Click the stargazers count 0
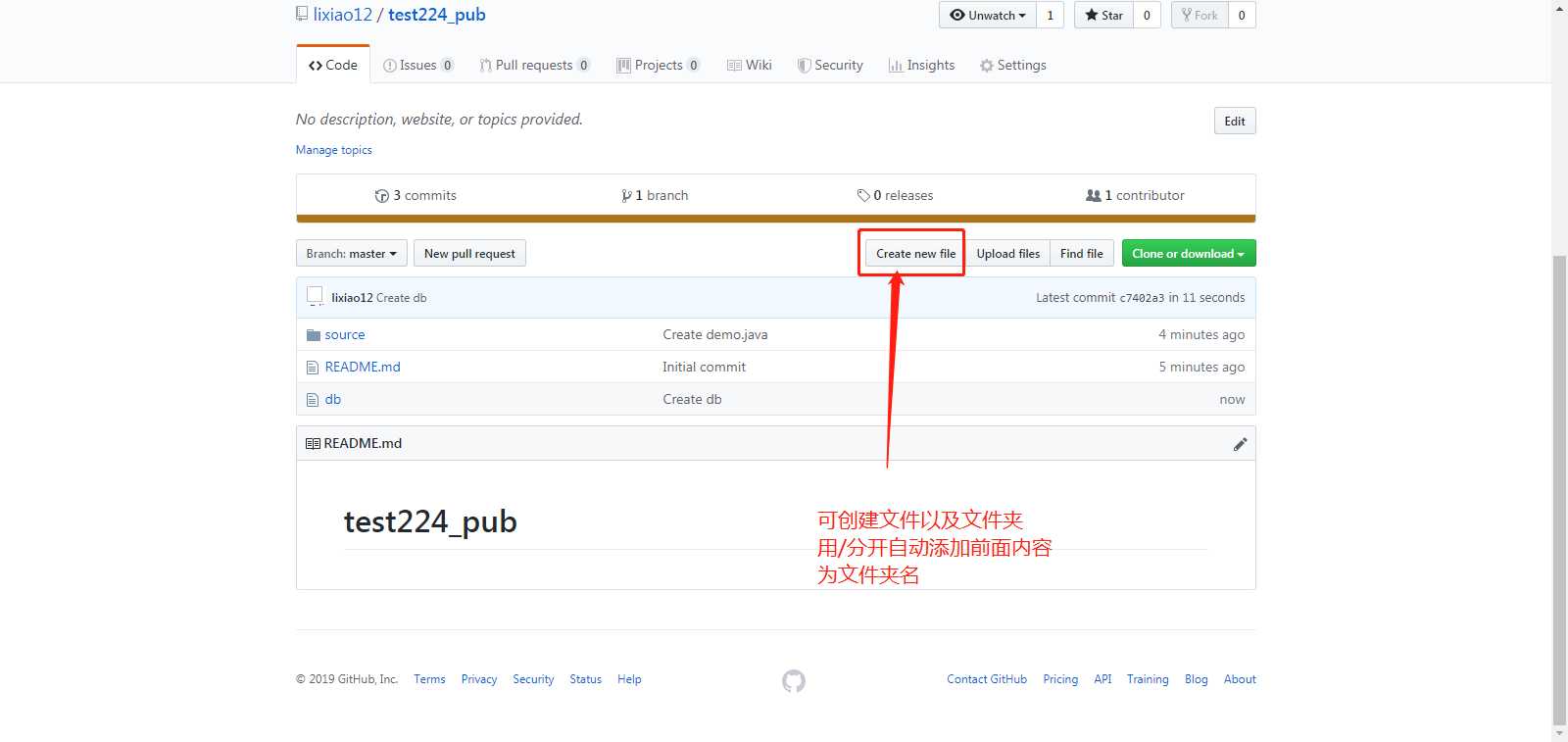This screenshot has width=1568, height=742. tap(1147, 16)
